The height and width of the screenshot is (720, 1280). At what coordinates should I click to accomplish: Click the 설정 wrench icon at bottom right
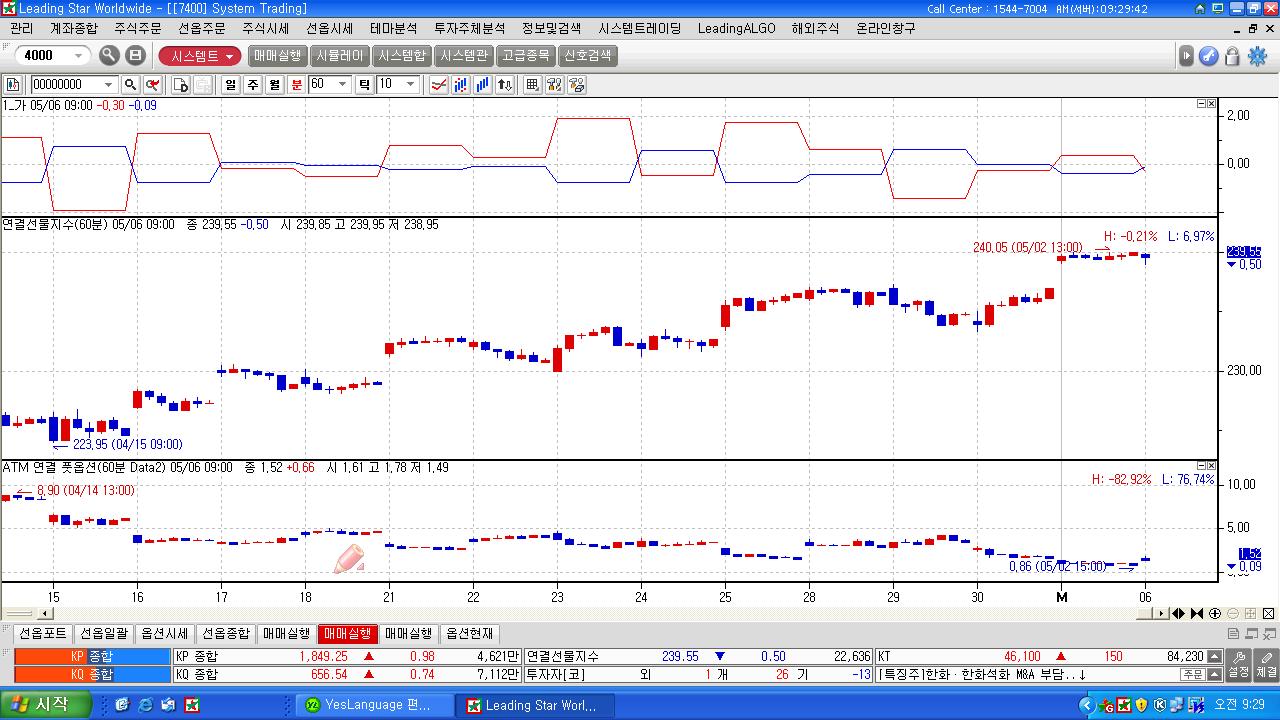click(x=1238, y=664)
